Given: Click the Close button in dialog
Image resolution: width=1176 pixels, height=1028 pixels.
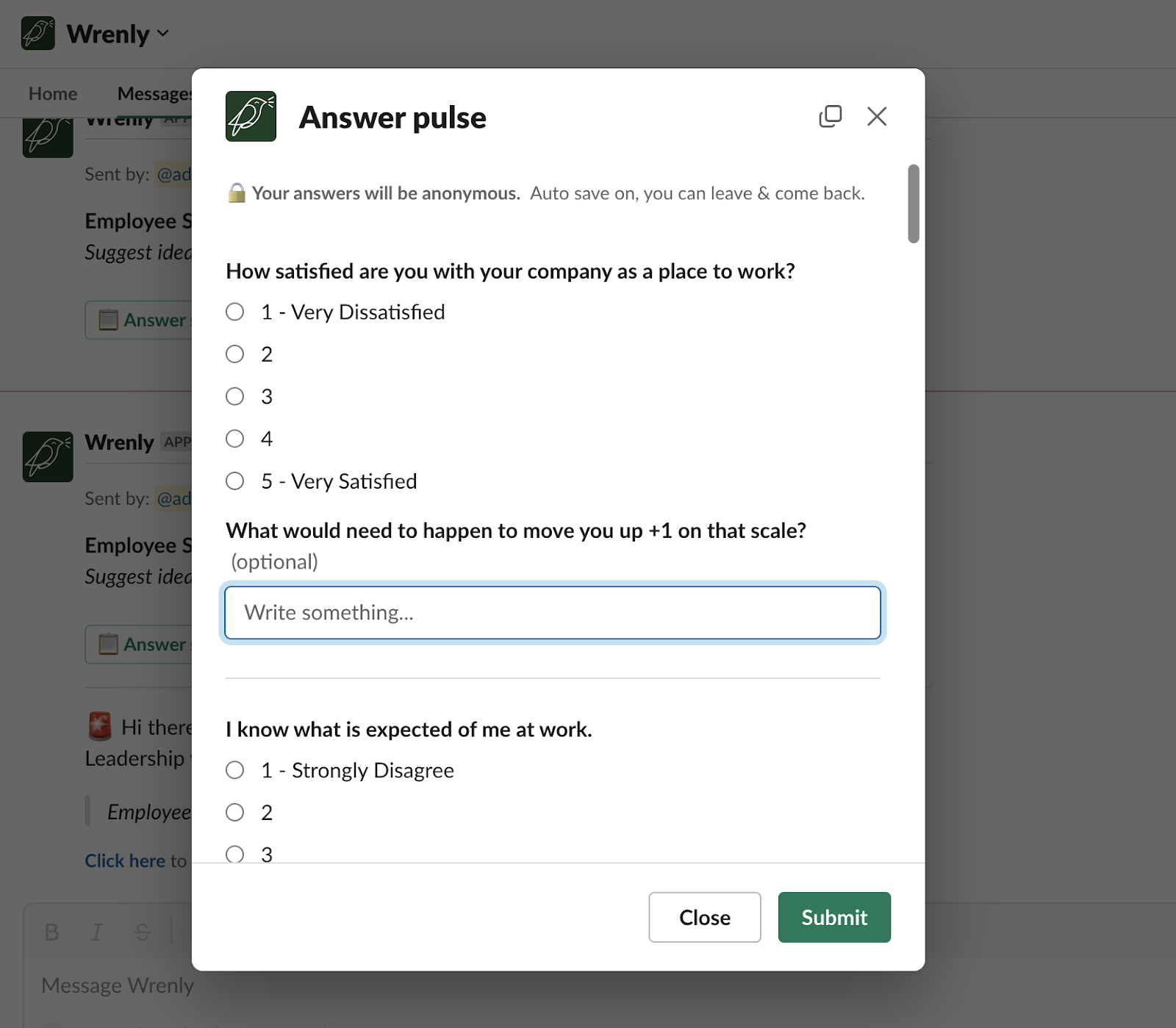Looking at the screenshot, I should (x=705, y=917).
